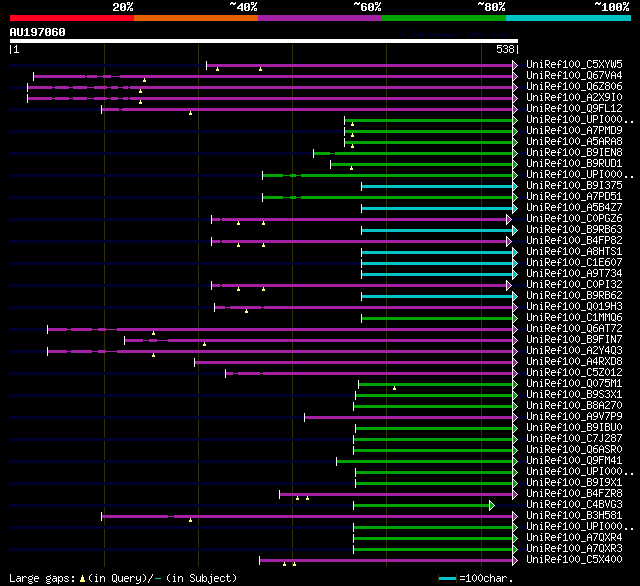This screenshot has width=640, height=586.
Task: Select the UniRef100_B9IBU0 label
Action: point(574,428)
